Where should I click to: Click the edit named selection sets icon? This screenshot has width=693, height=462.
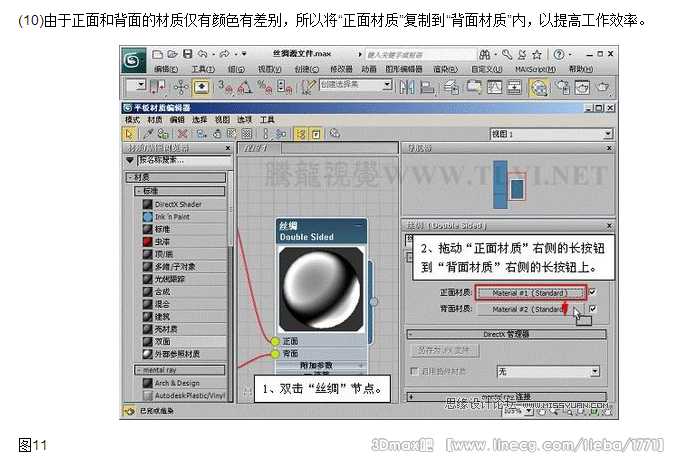point(308,87)
